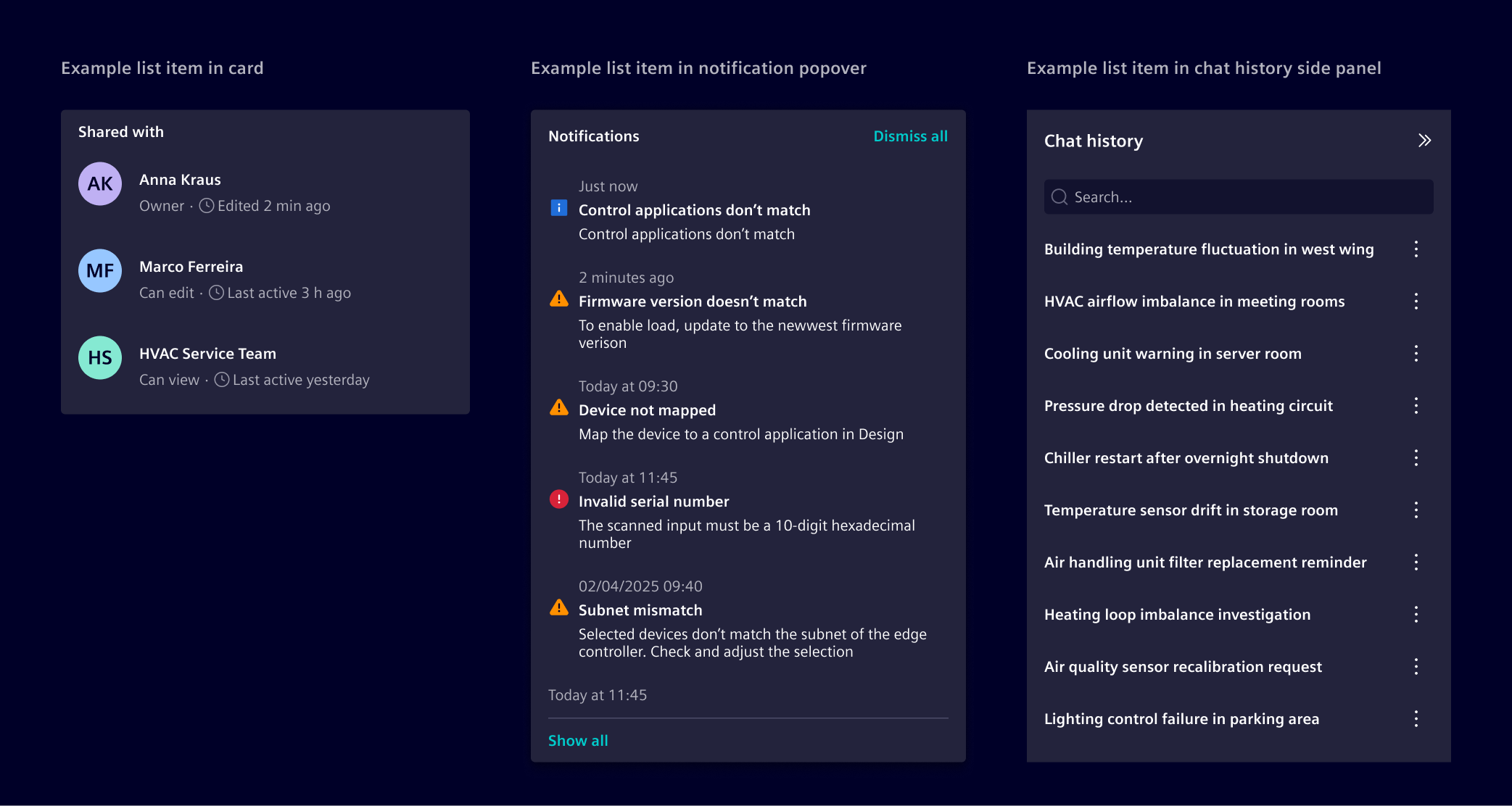Screen dimensions: 1512x806
Task: Collapse the Chat history side panel
Action: pos(1424,141)
